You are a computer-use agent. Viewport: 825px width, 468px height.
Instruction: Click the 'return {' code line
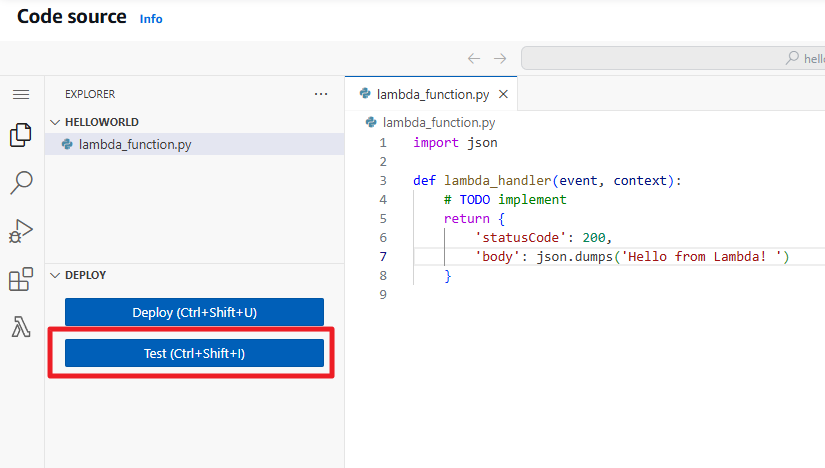point(474,218)
